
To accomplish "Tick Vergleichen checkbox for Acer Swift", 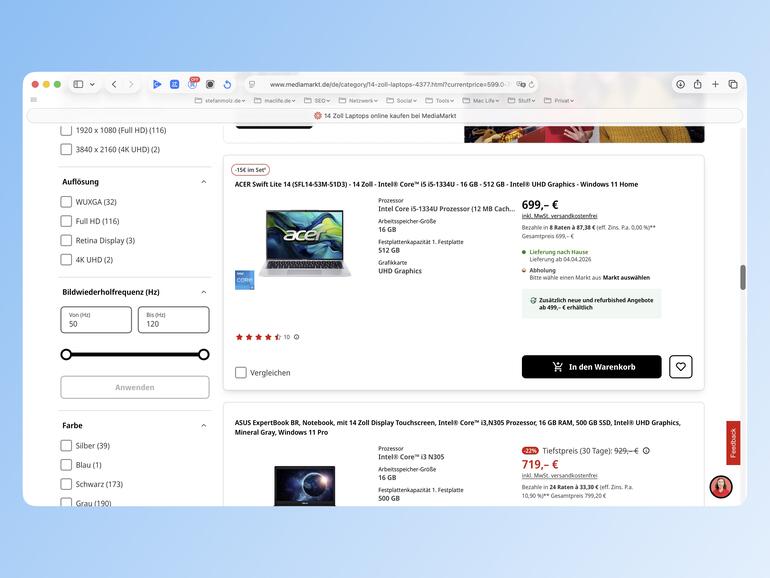I will pos(241,373).
